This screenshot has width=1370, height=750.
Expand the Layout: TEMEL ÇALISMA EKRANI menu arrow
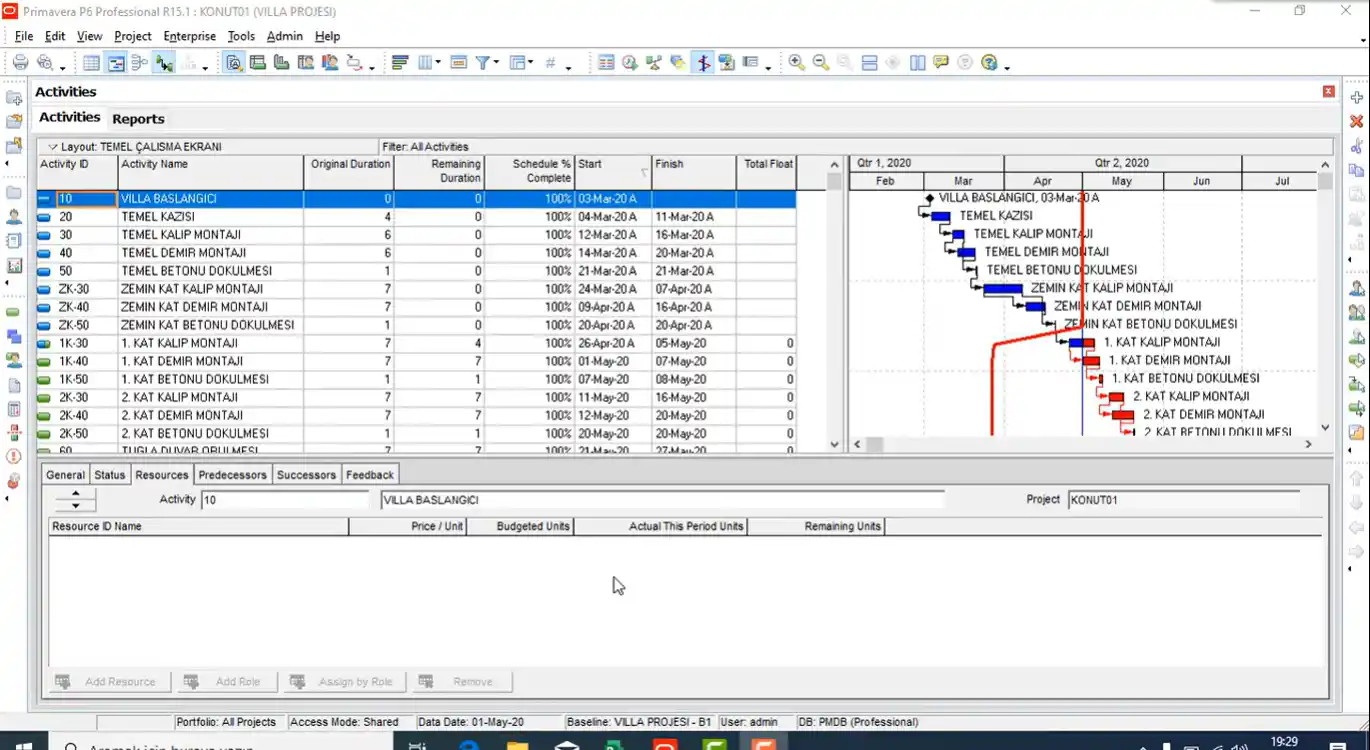[53, 147]
